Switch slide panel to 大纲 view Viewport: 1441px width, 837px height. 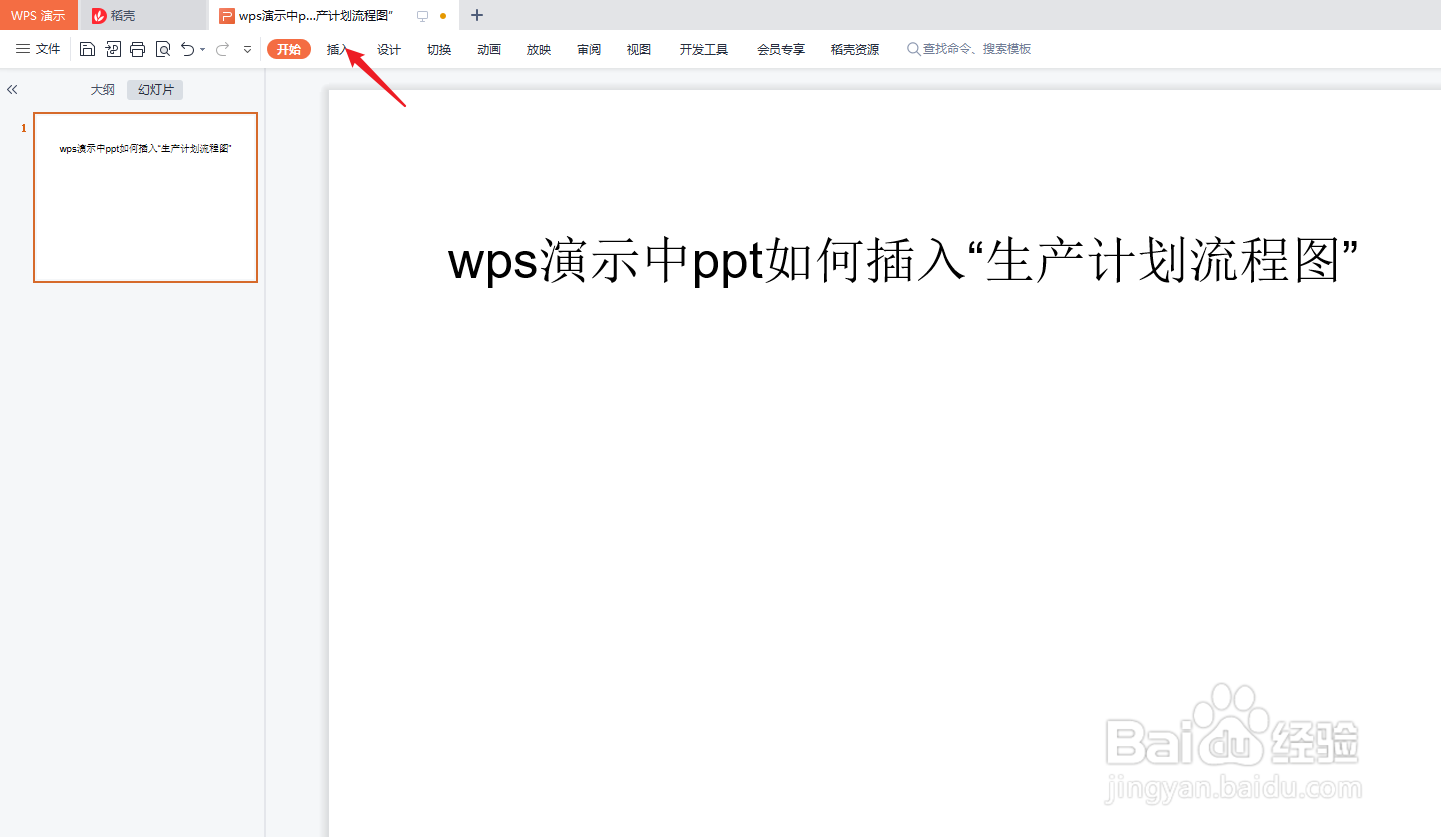pos(103,90)
